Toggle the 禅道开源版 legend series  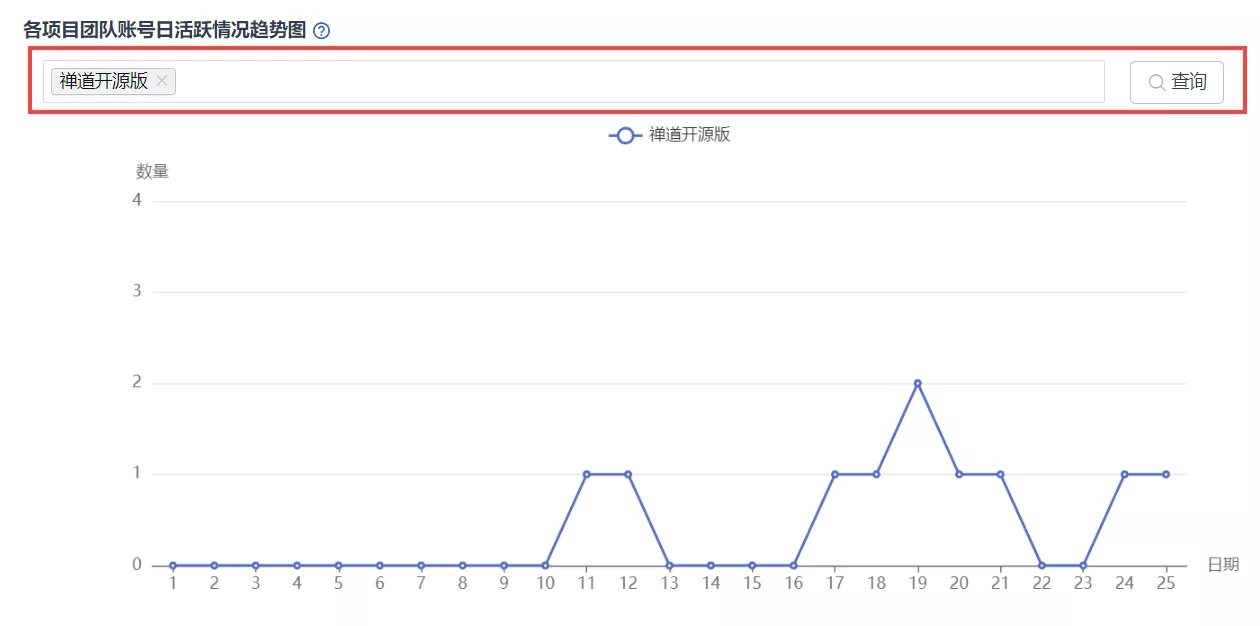669,135
